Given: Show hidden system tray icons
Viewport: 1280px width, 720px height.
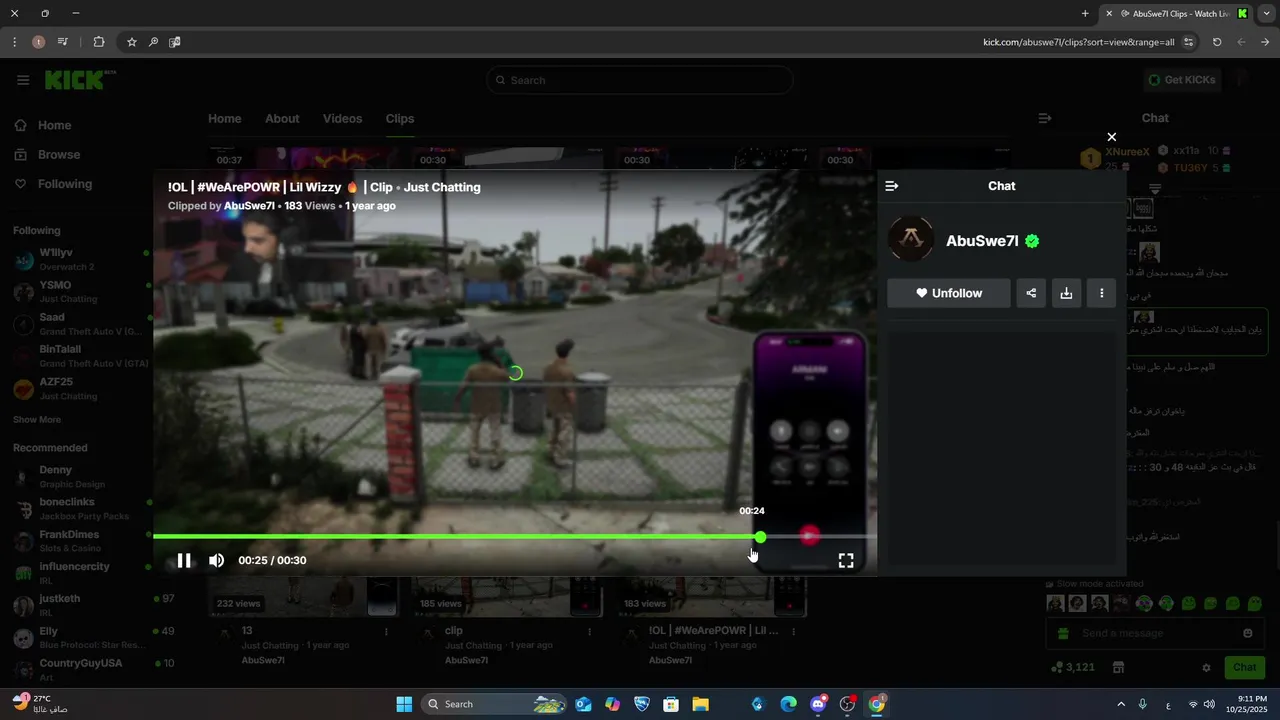Looking at the screenshot, I should (x=1121, y=704).
